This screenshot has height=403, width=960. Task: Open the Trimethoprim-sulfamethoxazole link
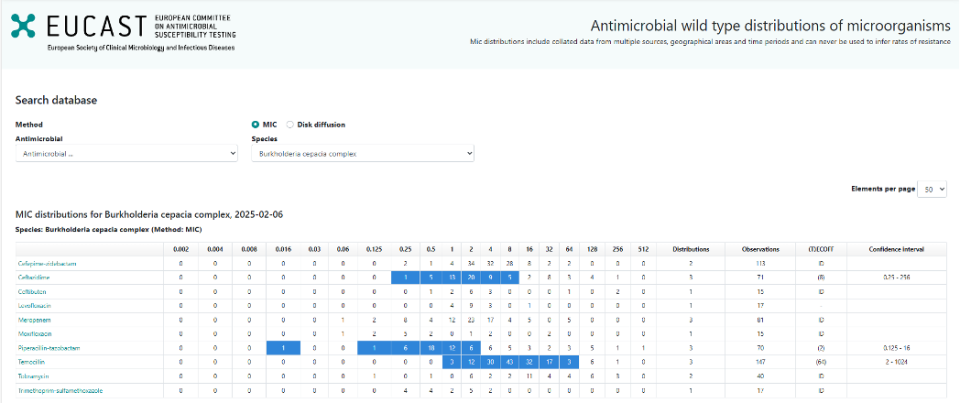(x=60, y=390)
